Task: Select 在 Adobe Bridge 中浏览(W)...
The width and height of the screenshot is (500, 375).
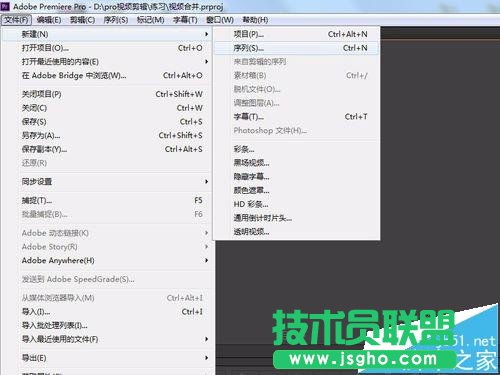Action: [x=107, y=75]
